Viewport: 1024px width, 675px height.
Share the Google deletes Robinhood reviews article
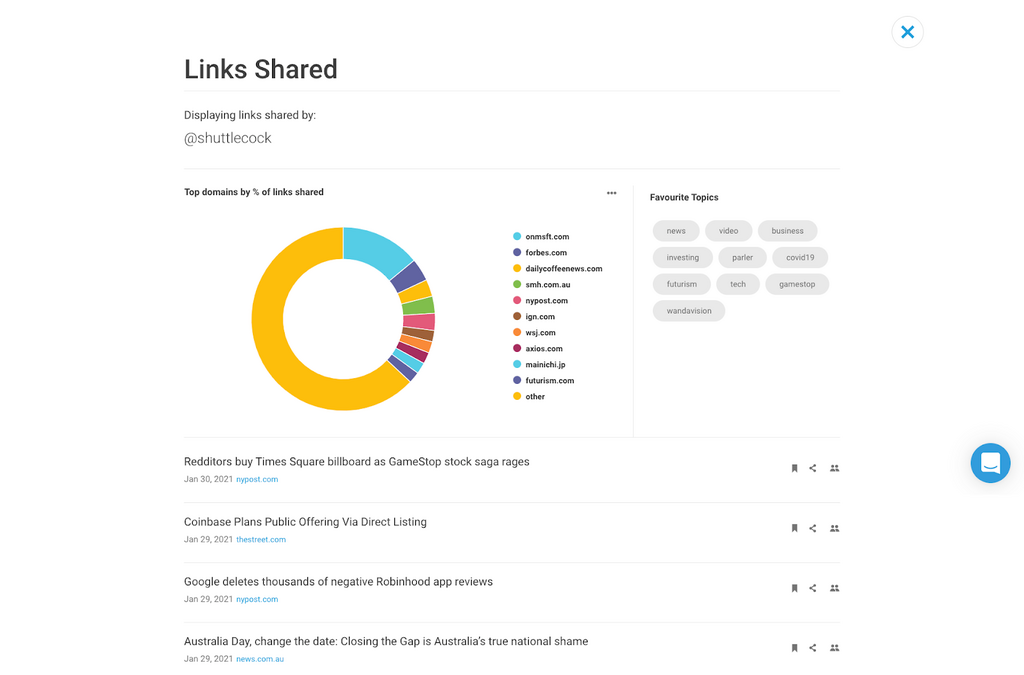[813, 588]
